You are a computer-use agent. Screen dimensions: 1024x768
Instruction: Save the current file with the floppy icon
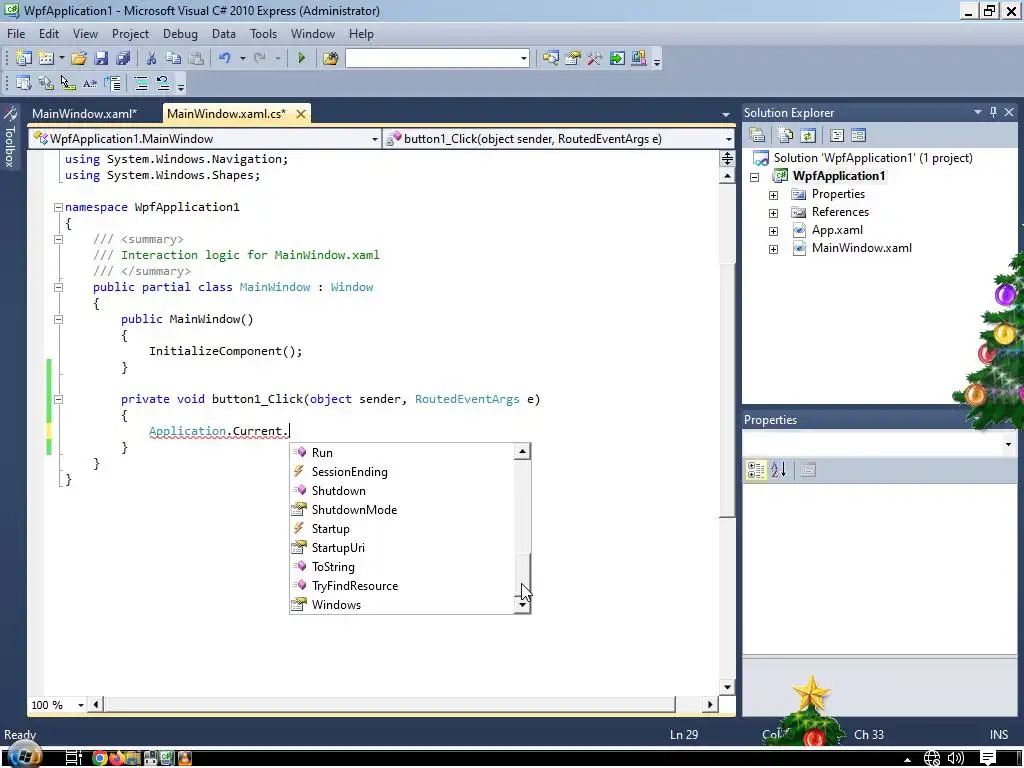tap(101, 58)
